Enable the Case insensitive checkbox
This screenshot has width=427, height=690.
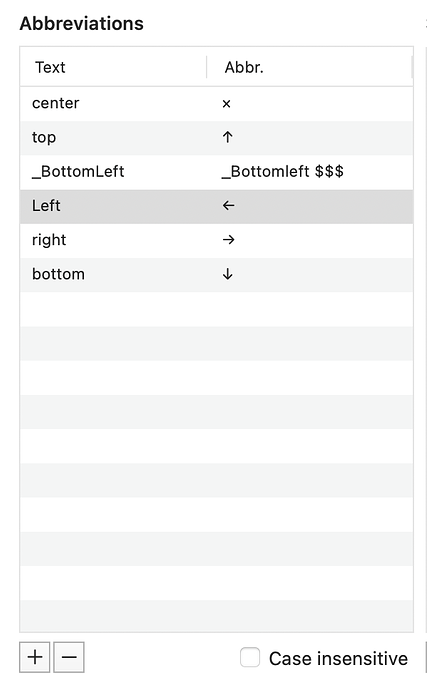coord(250,658)
